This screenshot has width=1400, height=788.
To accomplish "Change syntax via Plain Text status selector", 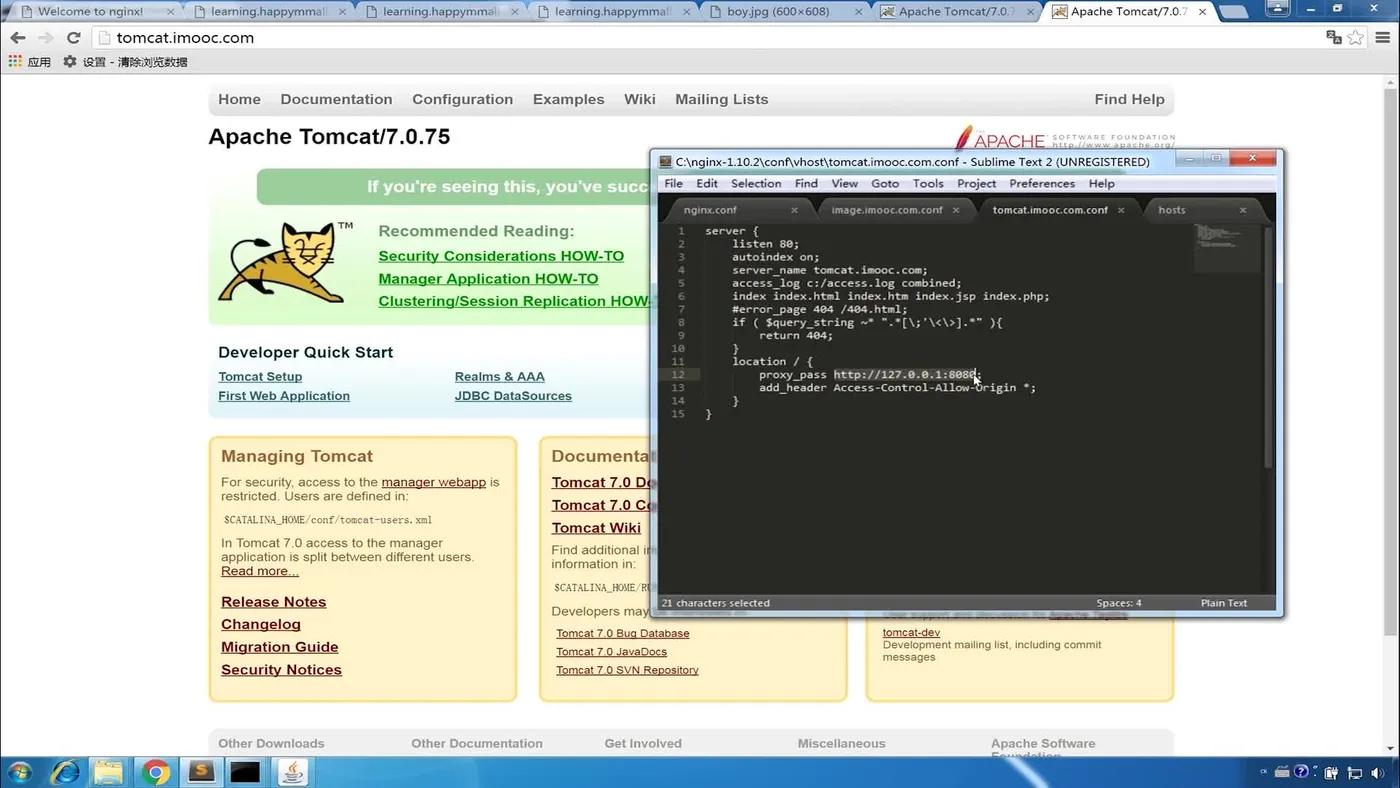I will pyautogui.click(x=1224, y=603).
